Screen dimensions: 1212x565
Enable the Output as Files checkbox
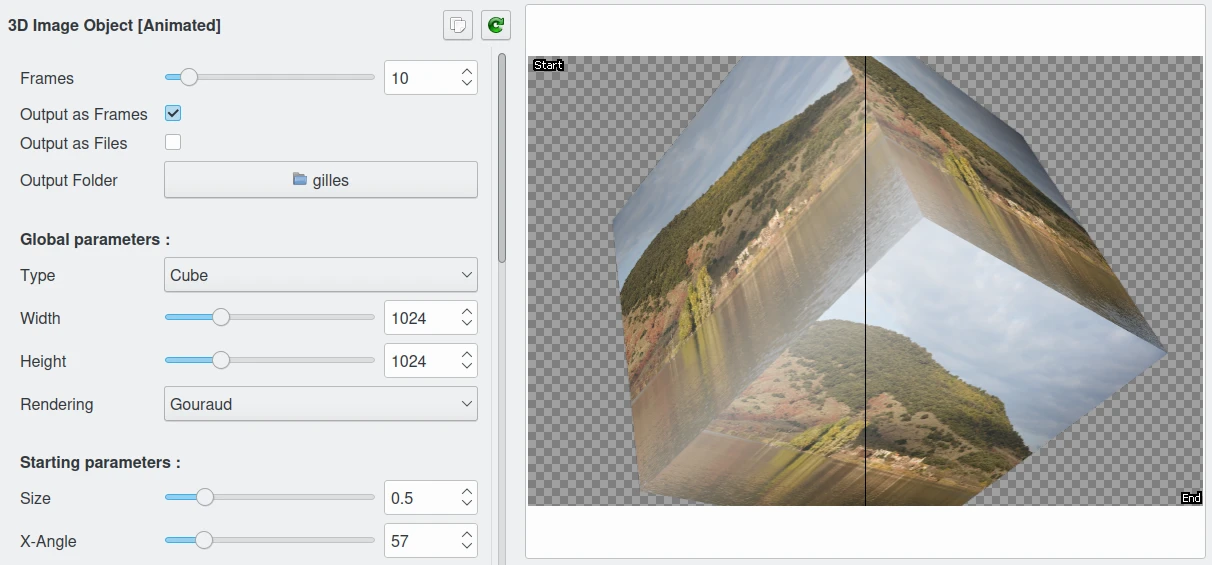coord(173,142)
